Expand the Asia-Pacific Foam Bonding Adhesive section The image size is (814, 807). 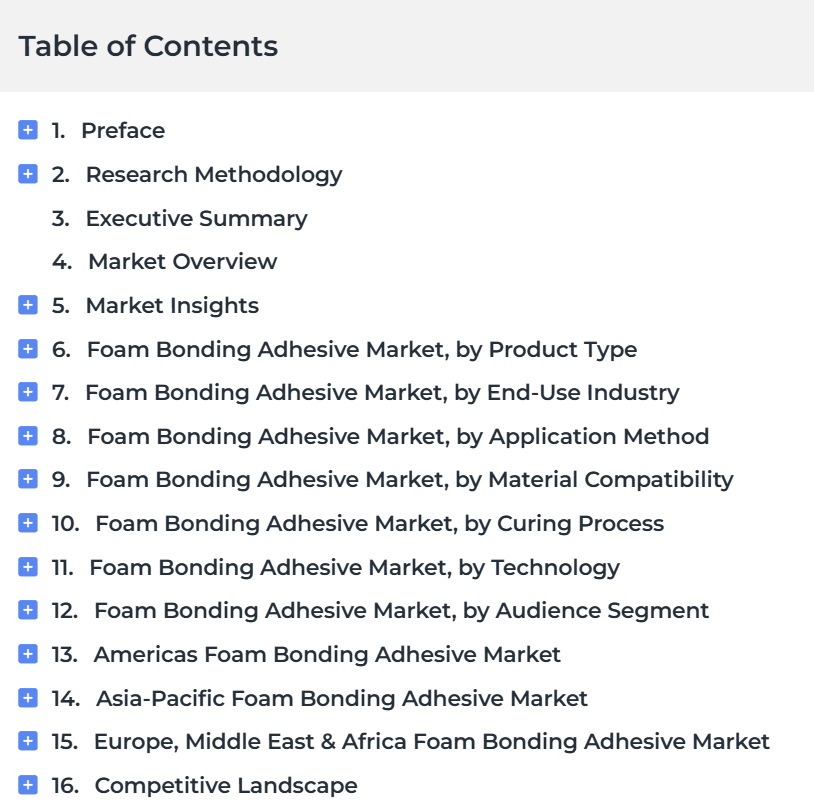click(x=28, y=697)
